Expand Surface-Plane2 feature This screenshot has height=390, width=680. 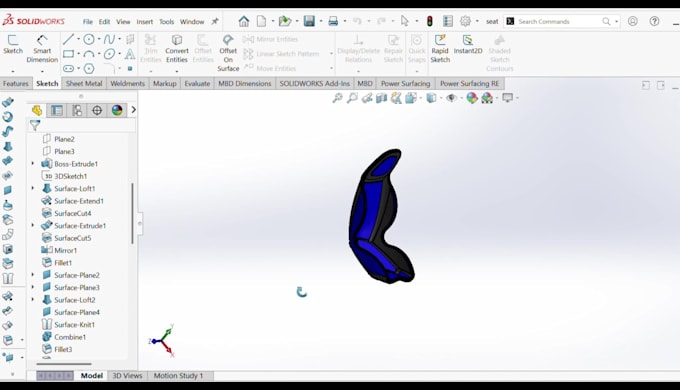tap(33, 275)
